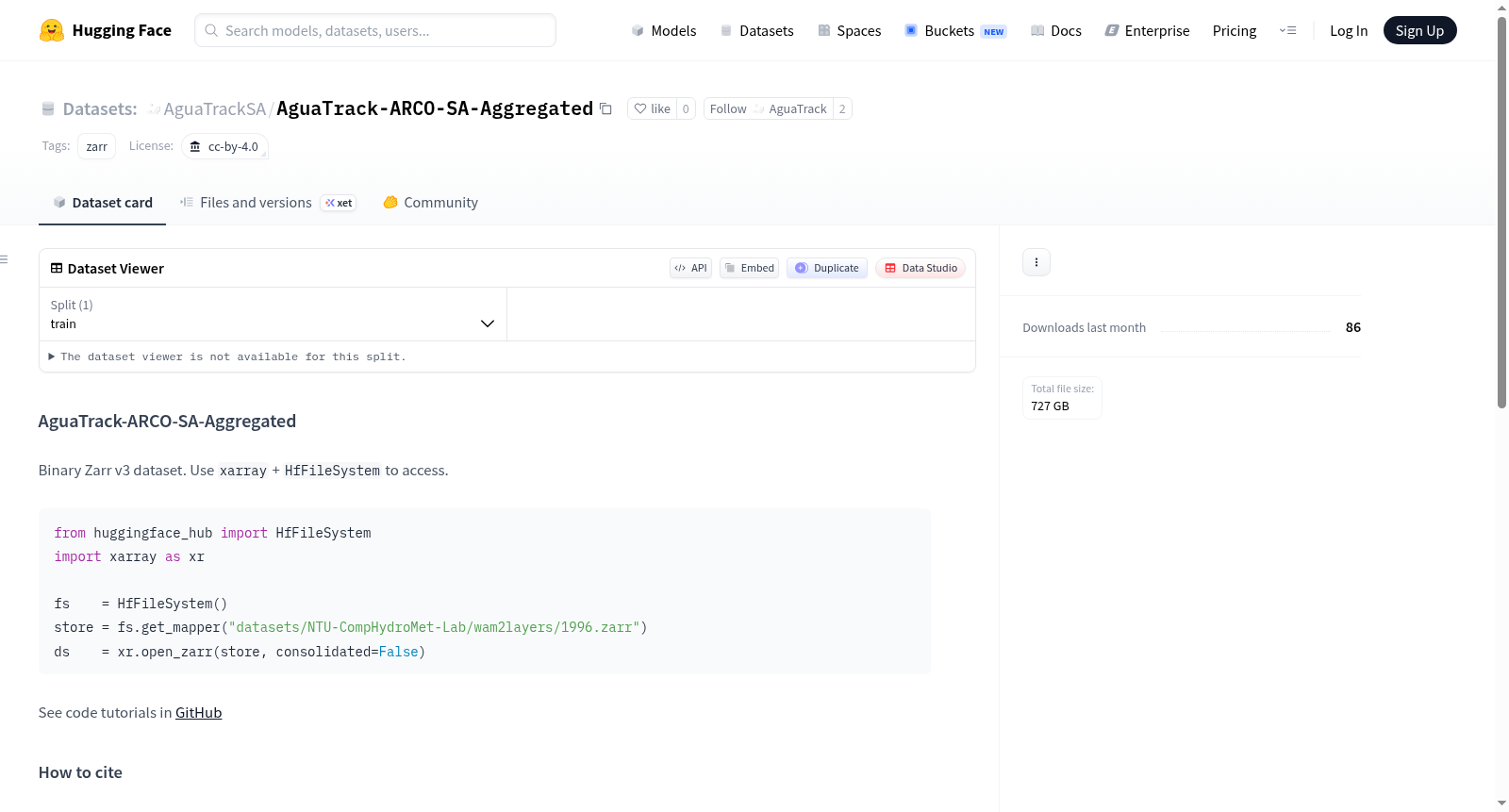Open the Split train dropdown
The image size is (1509, 812).
click(274, 314)
